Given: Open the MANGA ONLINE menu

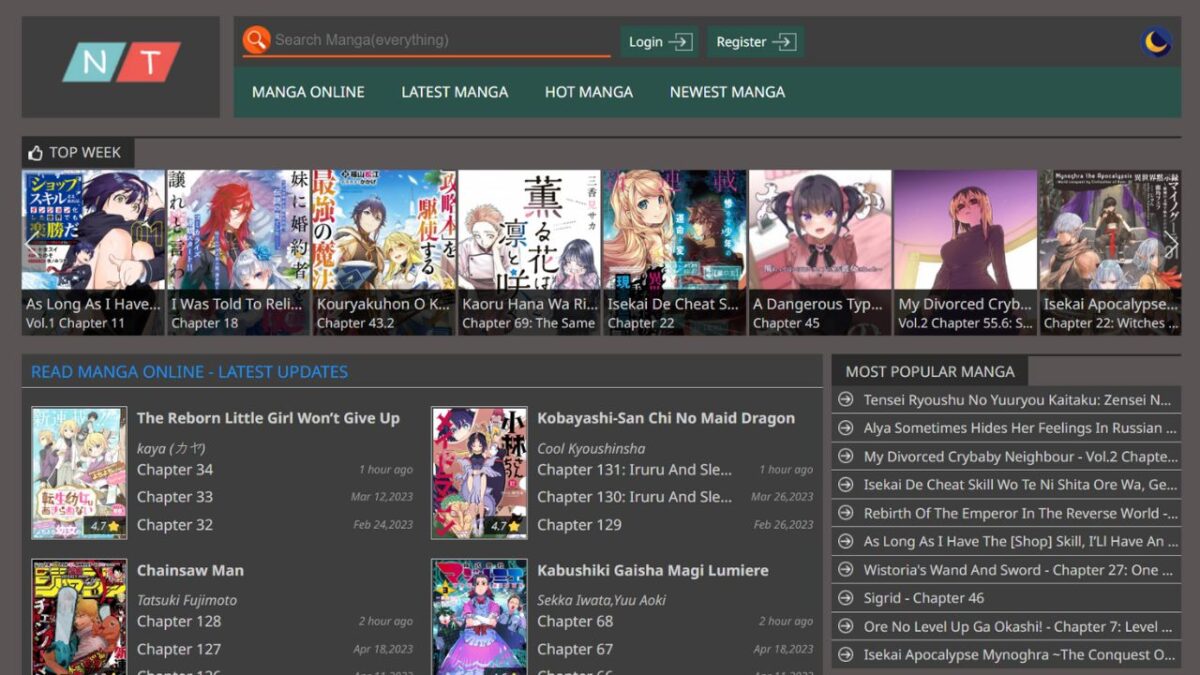Looking at the screenshot, I should pyautogui.click(x=307, y=91).
